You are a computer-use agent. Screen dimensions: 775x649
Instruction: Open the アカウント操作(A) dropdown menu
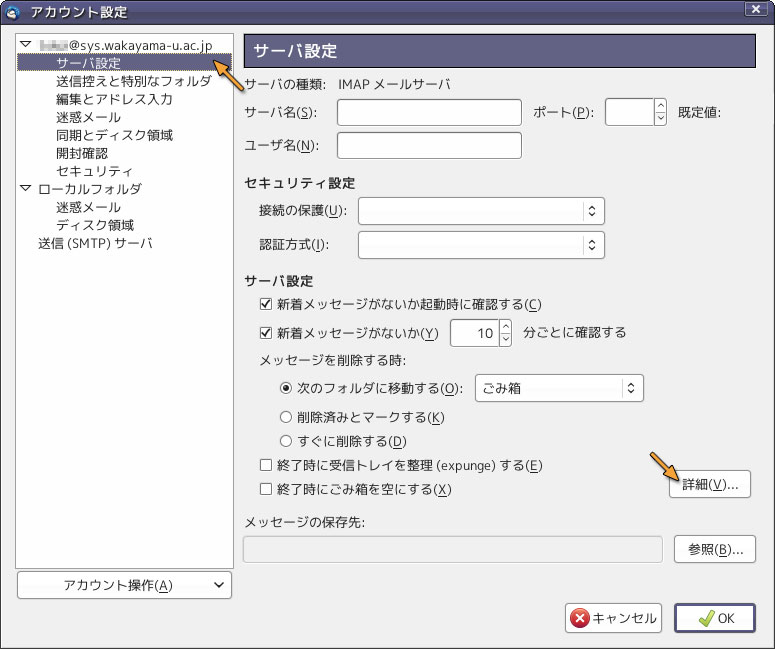click(125, 585)
